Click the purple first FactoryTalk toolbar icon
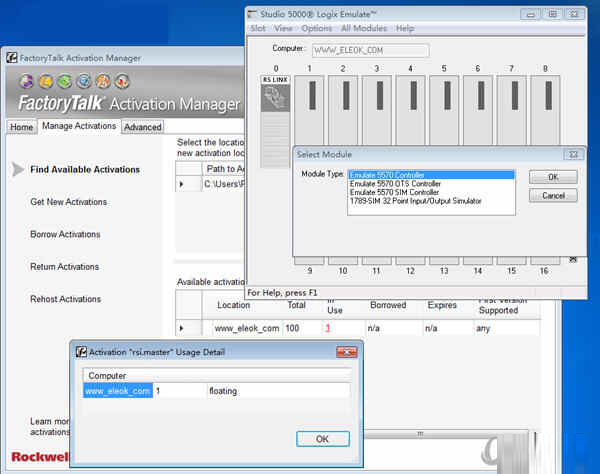600x474 pixels. pyautogui.click(x=28, y=81)
